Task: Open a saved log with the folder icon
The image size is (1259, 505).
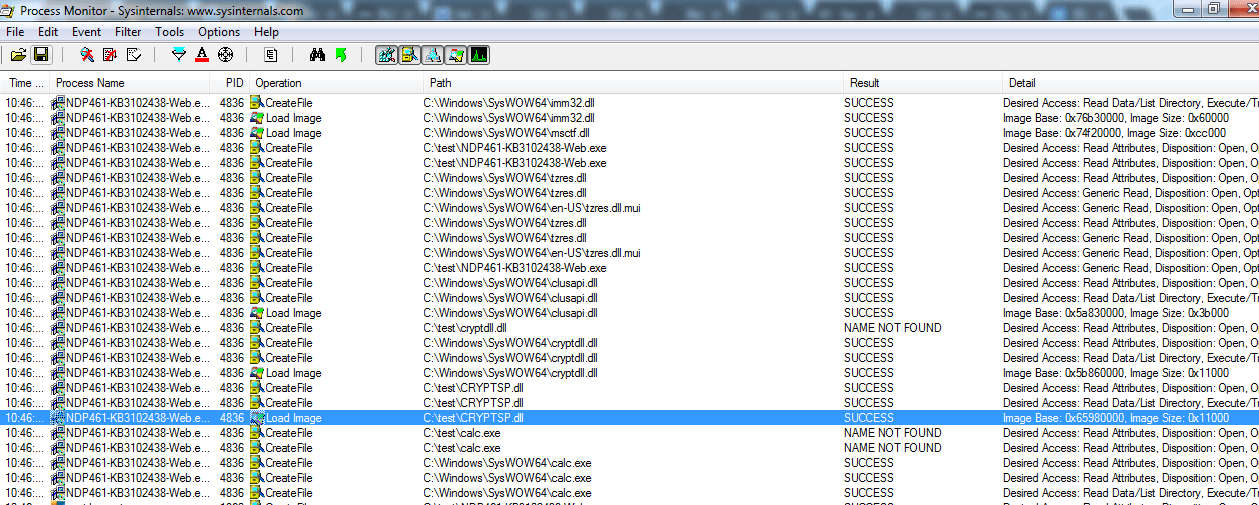Action: click(19, 55)
